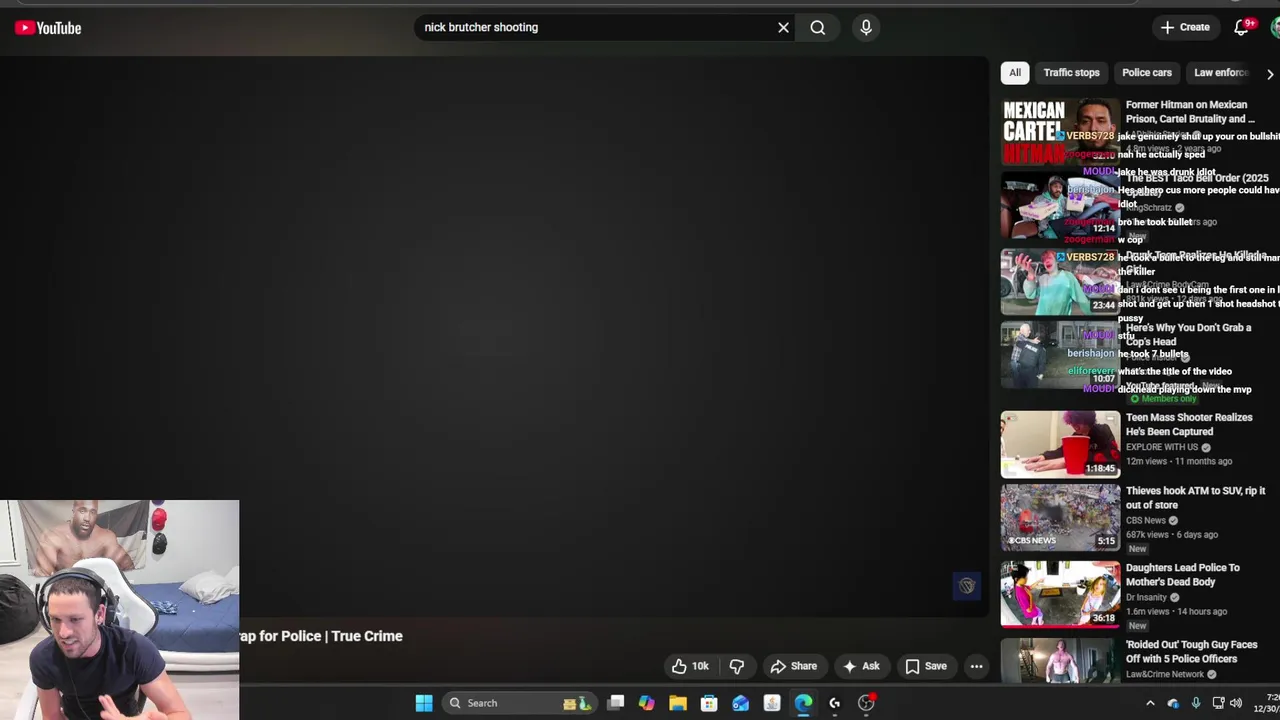The height and width of the screenshot is (720, 1280).
Task: Open the volume speaker tray icon
Action: coord(1237,703)
